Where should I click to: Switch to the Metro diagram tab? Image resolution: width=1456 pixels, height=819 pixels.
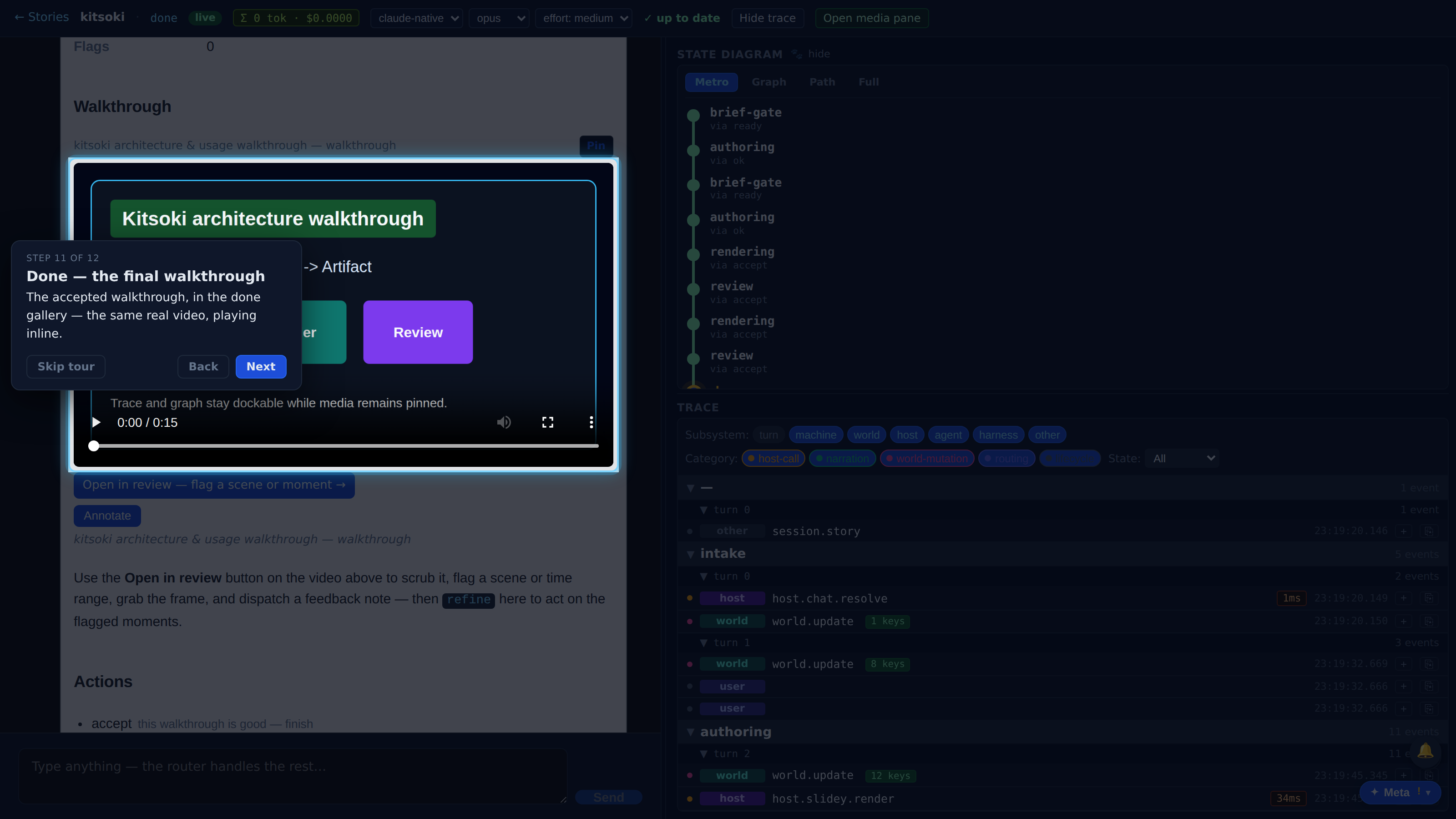coord(711,82)
